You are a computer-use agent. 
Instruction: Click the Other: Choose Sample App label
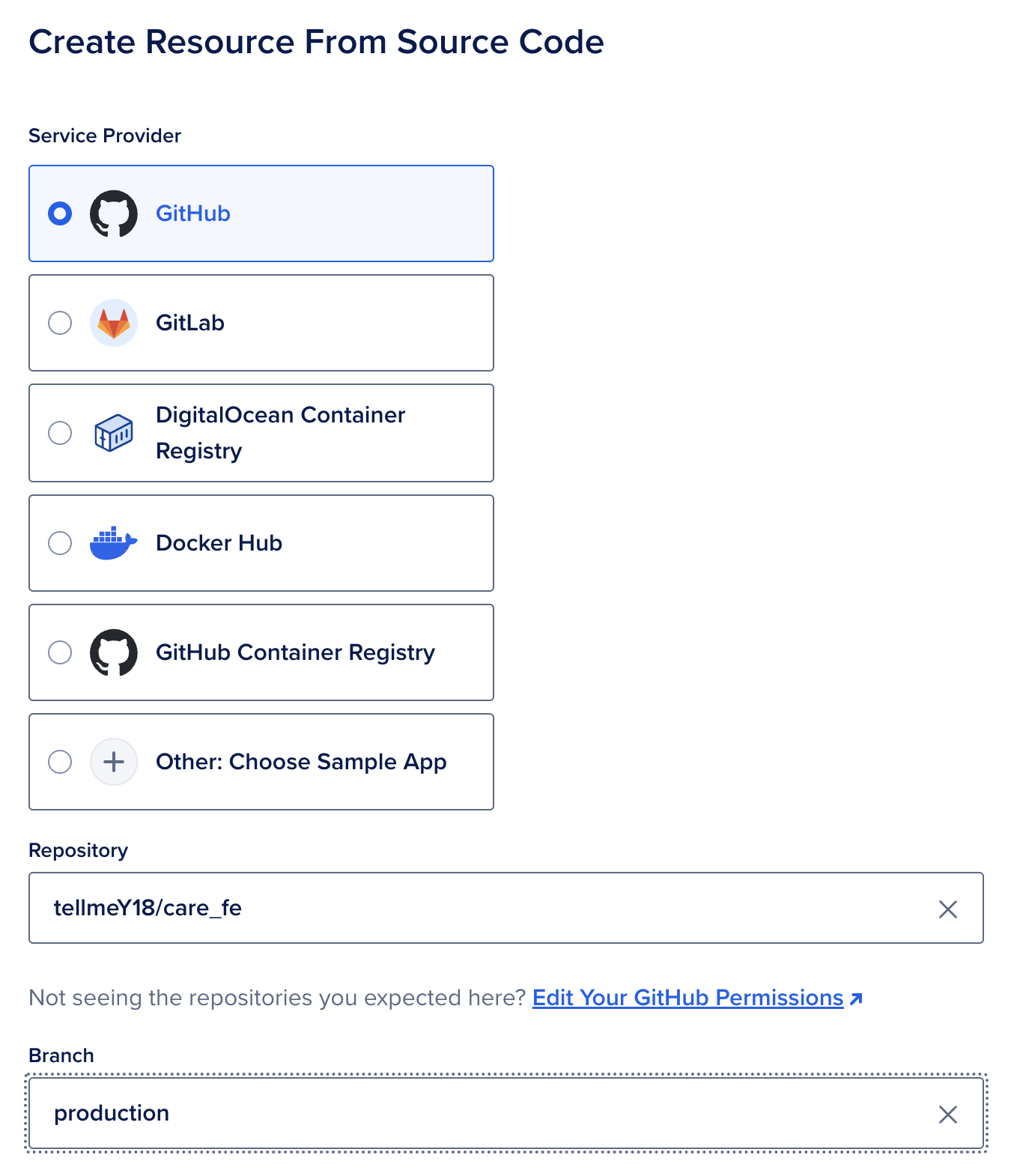click(301, 762)
